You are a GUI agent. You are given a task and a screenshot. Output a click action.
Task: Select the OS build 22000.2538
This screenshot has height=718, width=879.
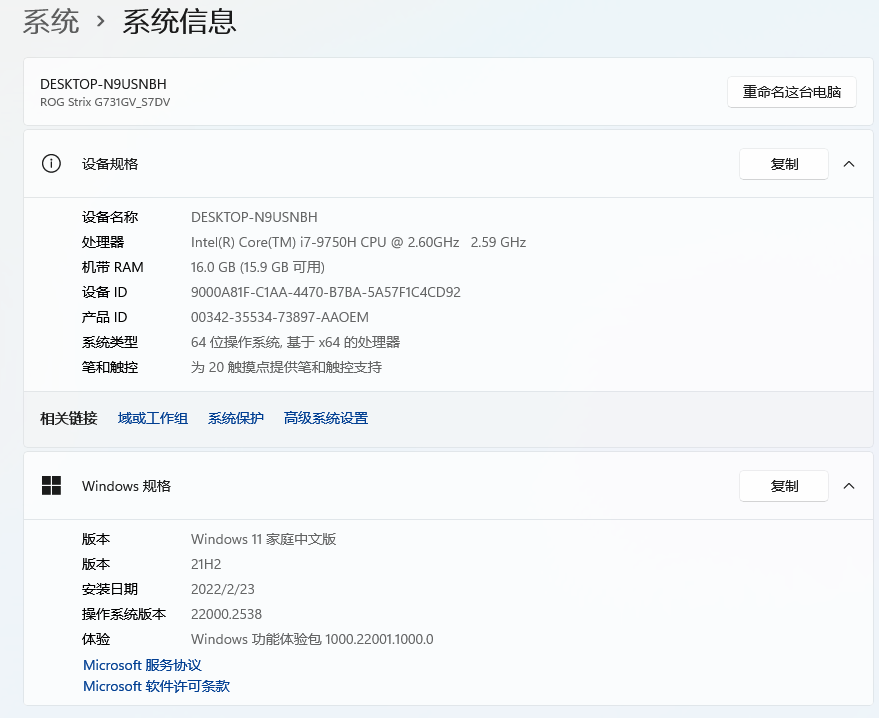pyautogui.click(x=226, y=614)
